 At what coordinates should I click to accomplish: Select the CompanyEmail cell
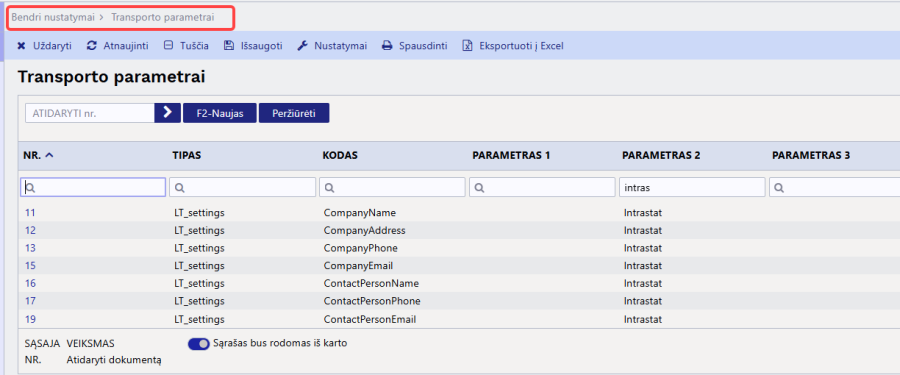[358, 266]
